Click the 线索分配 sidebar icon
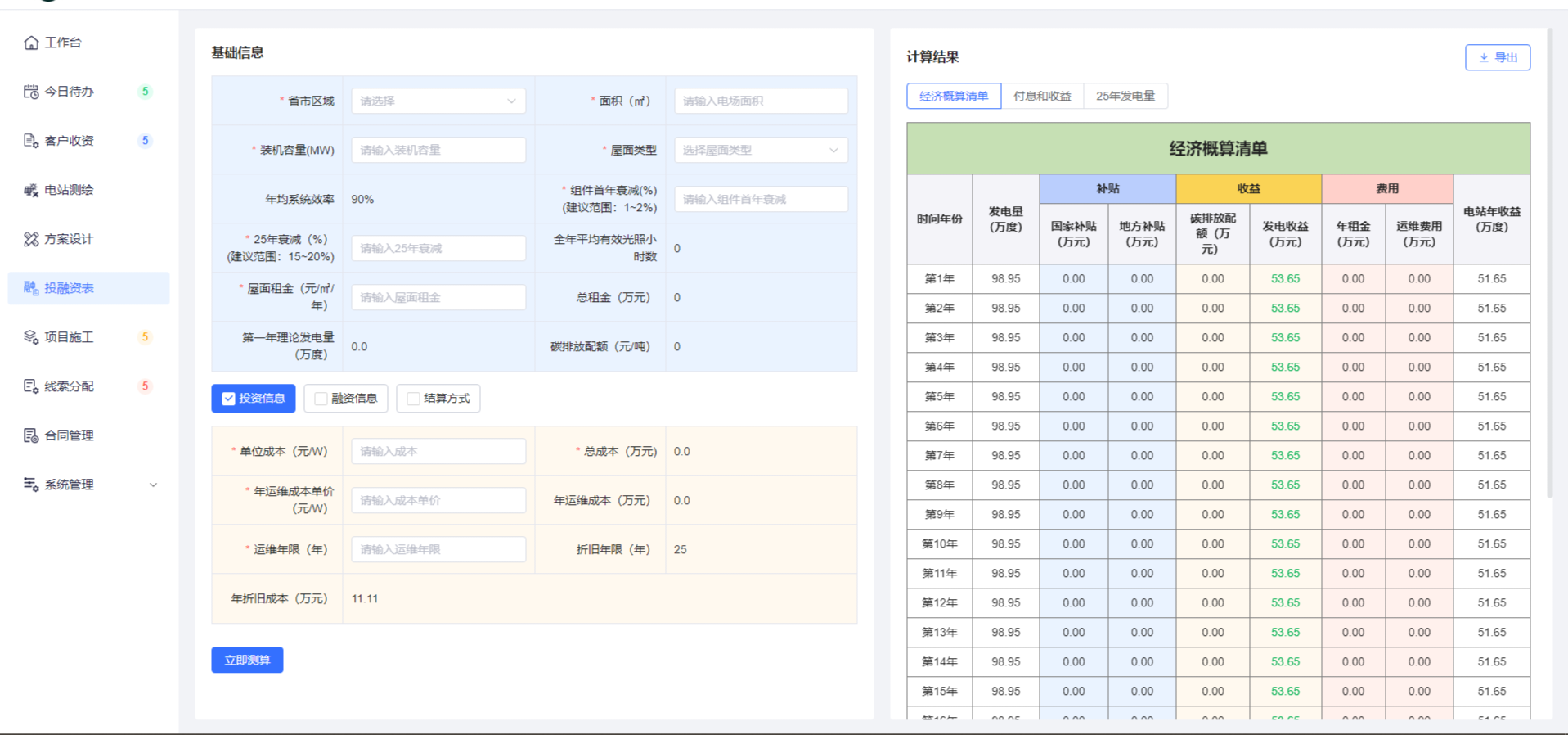 [x=31, y=386]
